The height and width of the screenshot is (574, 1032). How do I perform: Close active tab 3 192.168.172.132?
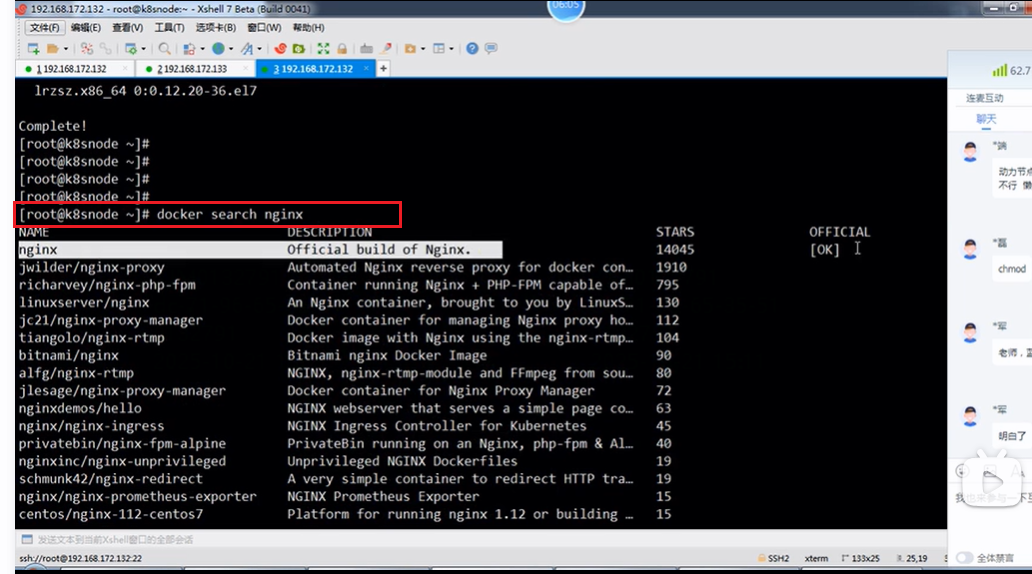click(x=366, y=68)
